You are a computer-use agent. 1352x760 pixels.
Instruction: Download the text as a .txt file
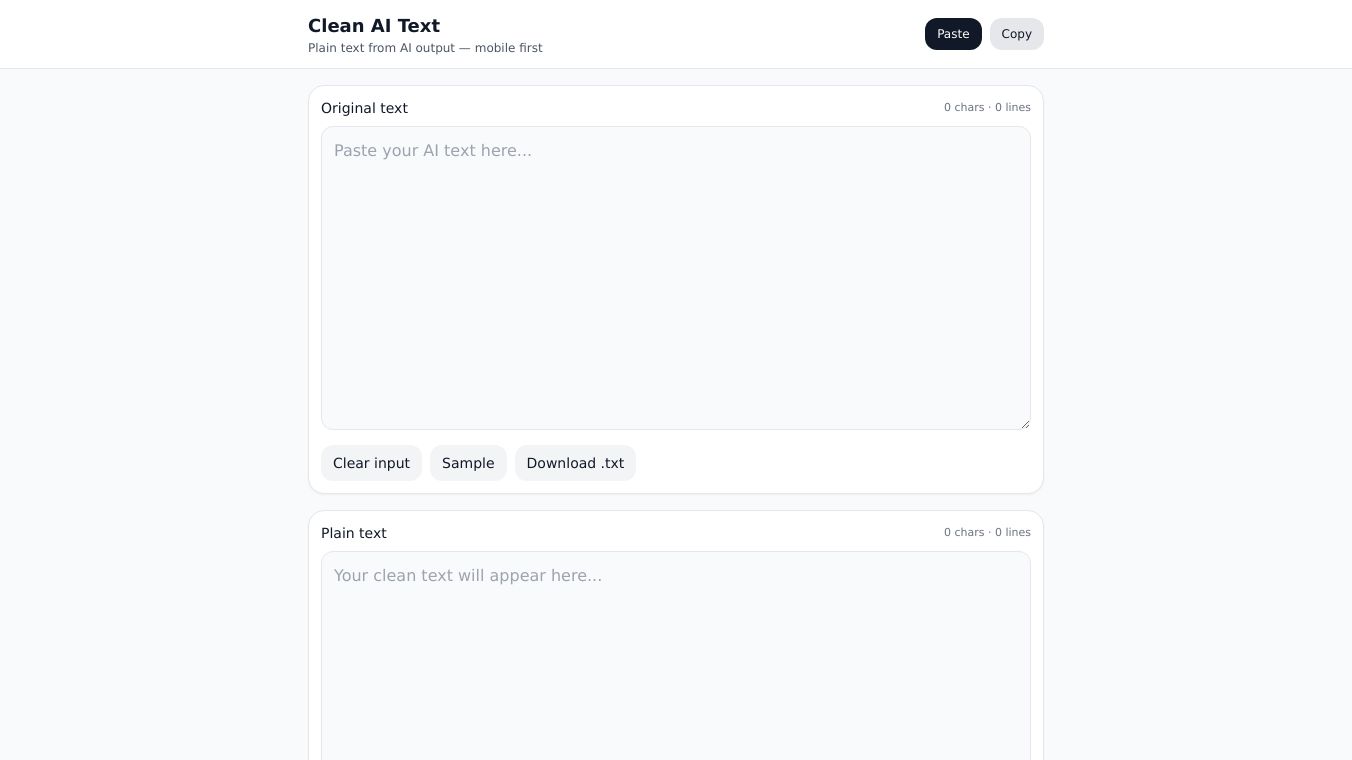pos(575,463)
